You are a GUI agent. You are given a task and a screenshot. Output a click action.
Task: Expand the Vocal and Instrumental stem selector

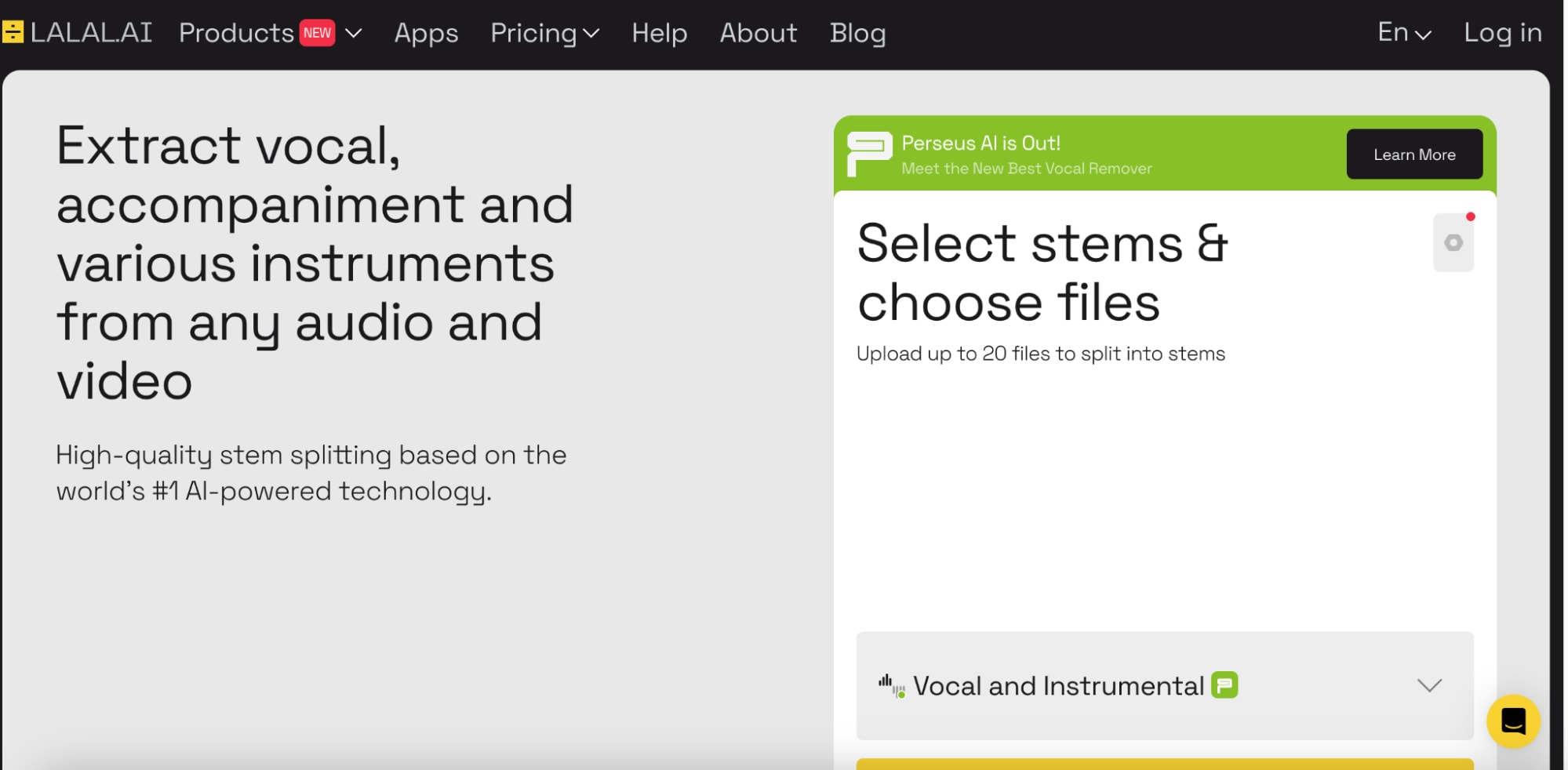[x=1165, y=685]
